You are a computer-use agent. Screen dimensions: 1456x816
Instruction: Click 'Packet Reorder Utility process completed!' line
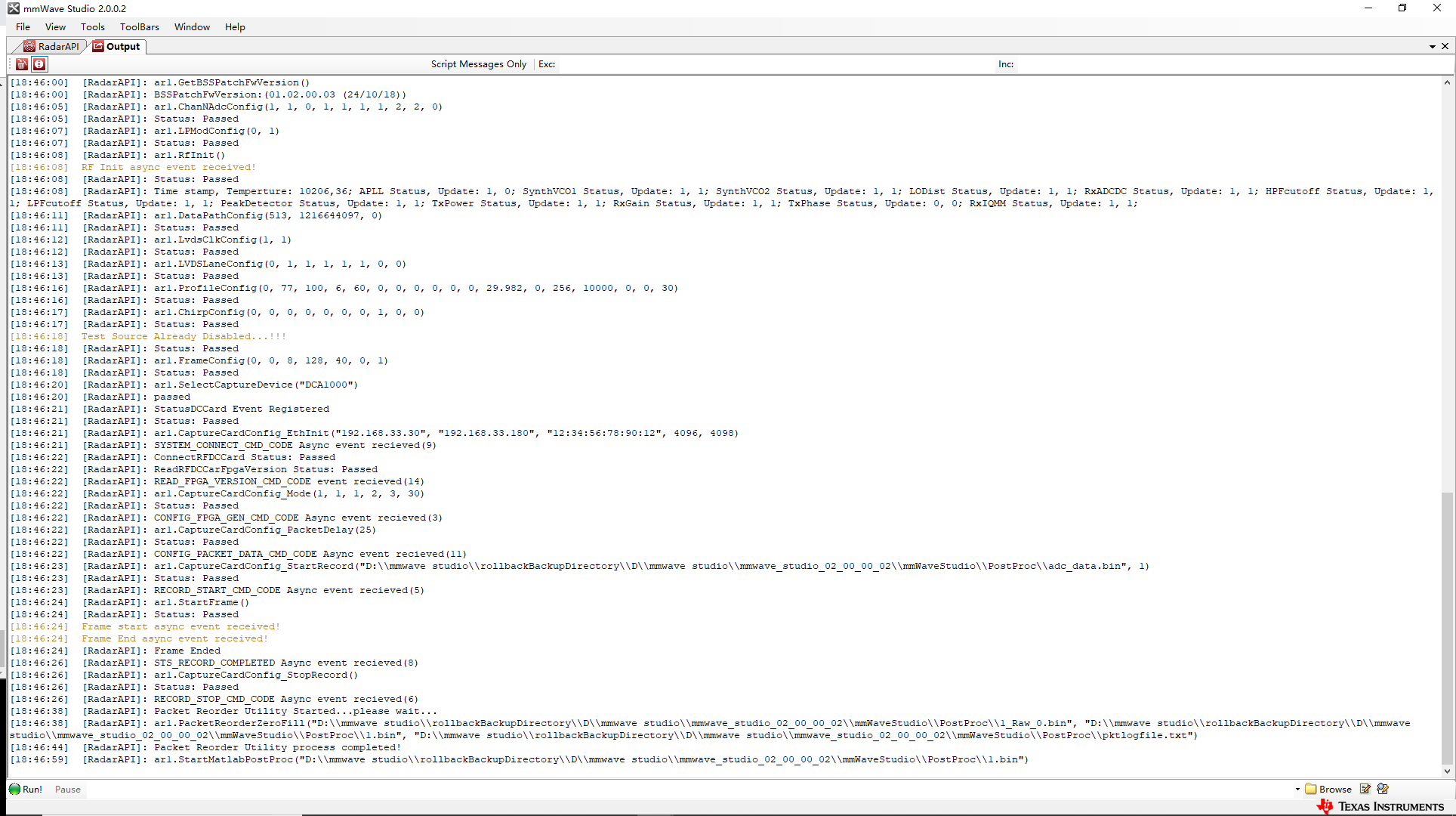click(277, 747)
